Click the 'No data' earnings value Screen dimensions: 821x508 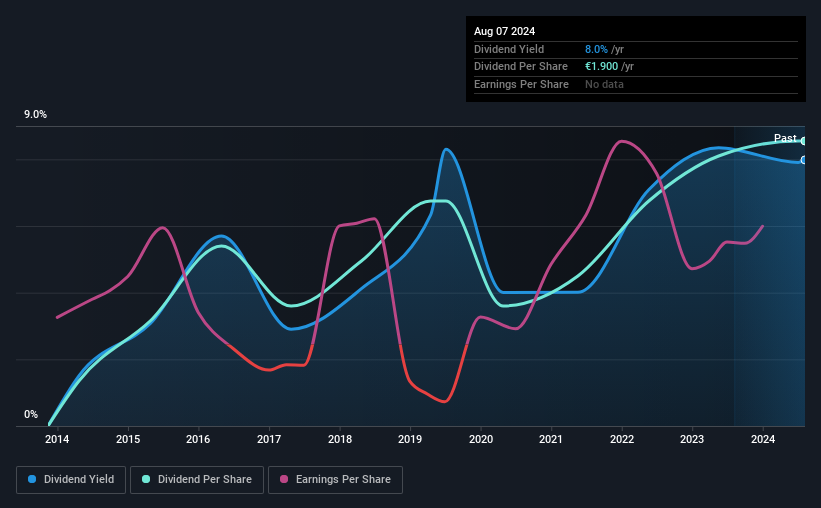(x=604, y=84)
